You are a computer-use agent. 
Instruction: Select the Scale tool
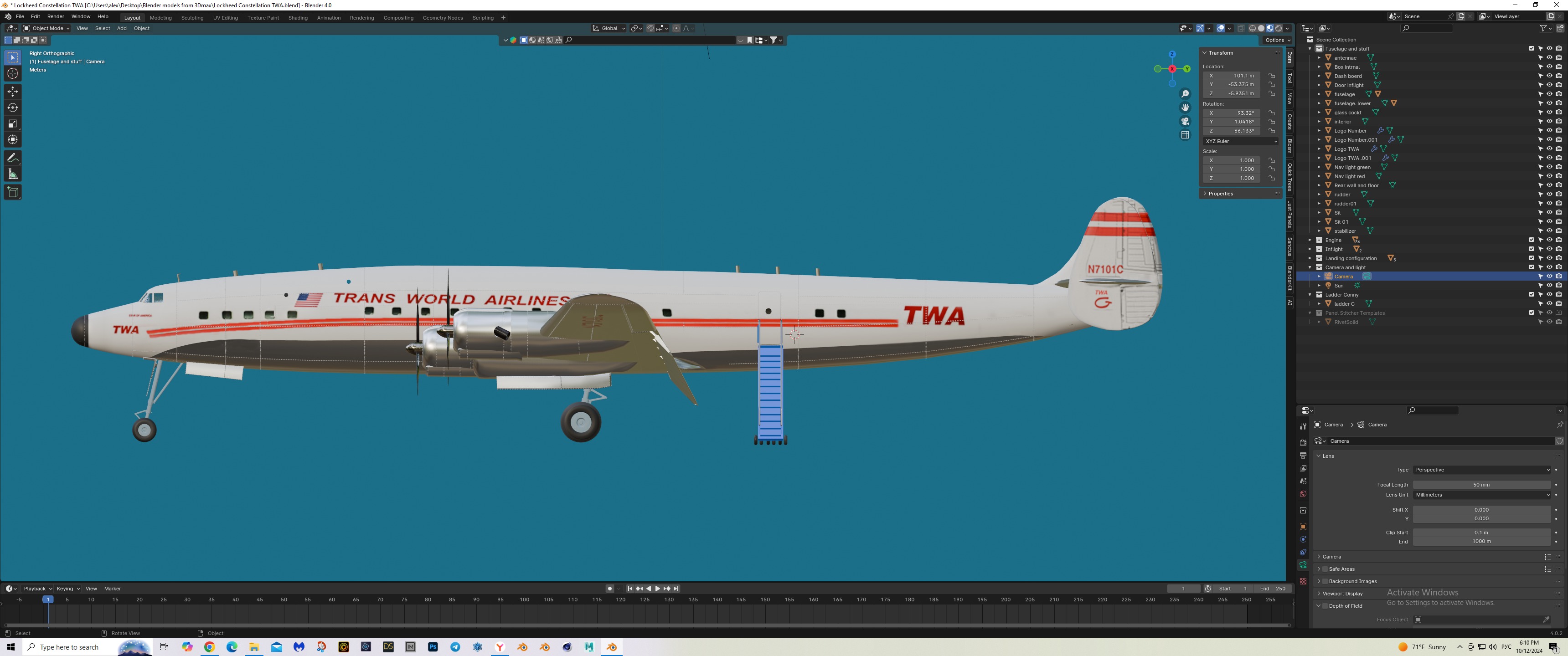[13, 123]
